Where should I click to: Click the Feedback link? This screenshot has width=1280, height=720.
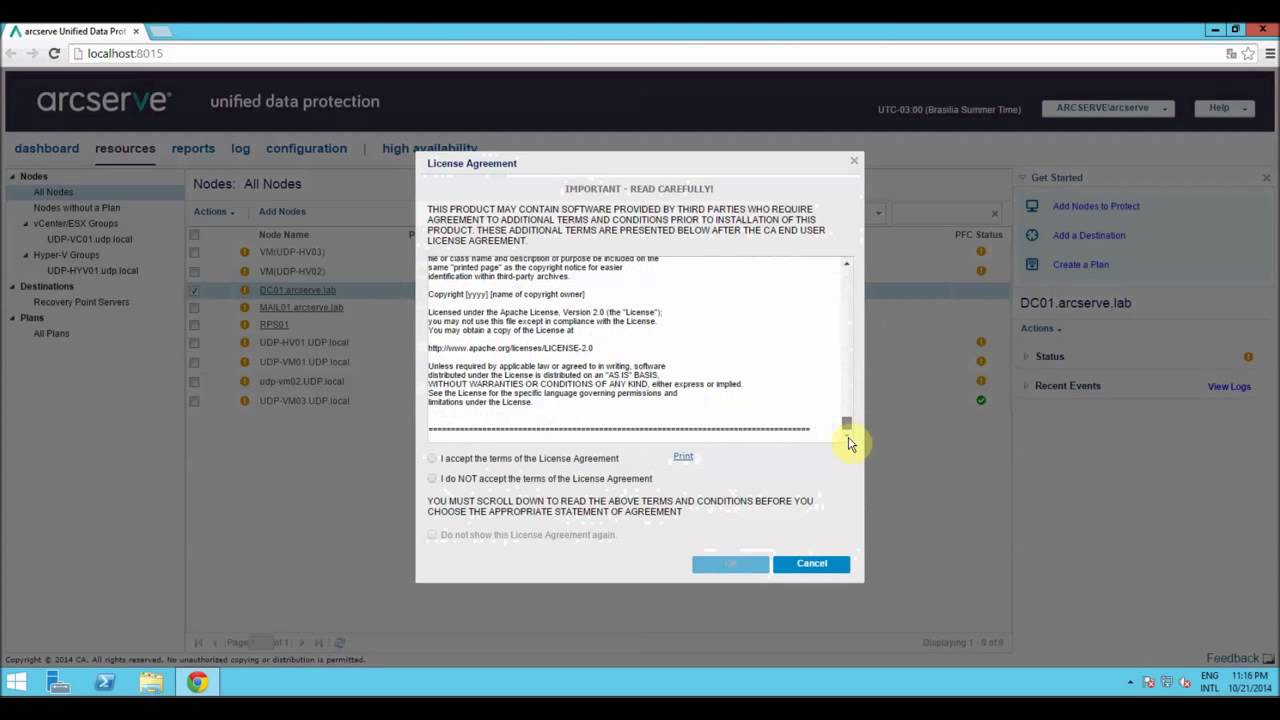point(1232,658)
